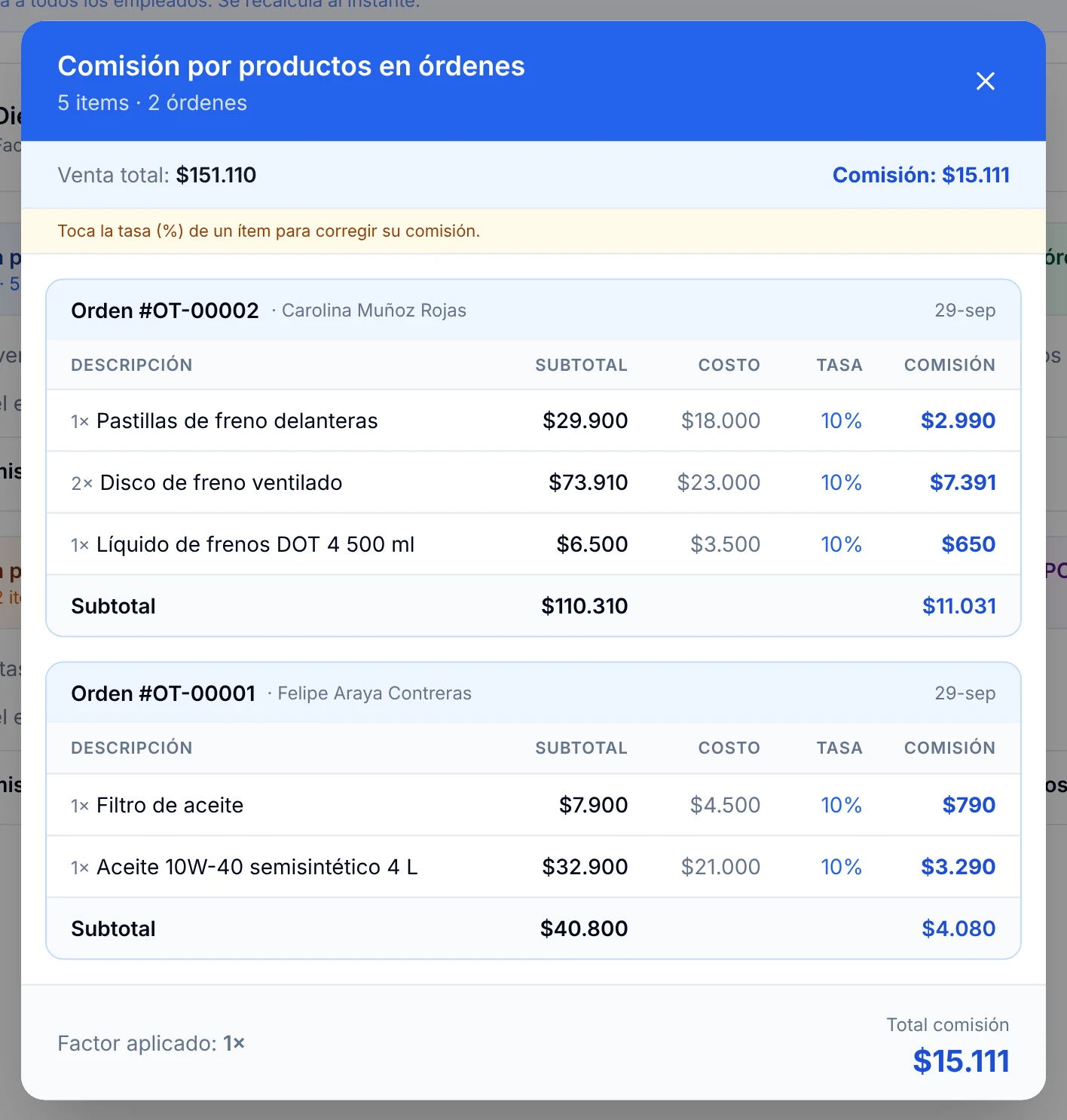Click the $2.990 commission amount

tap(958, 421)
